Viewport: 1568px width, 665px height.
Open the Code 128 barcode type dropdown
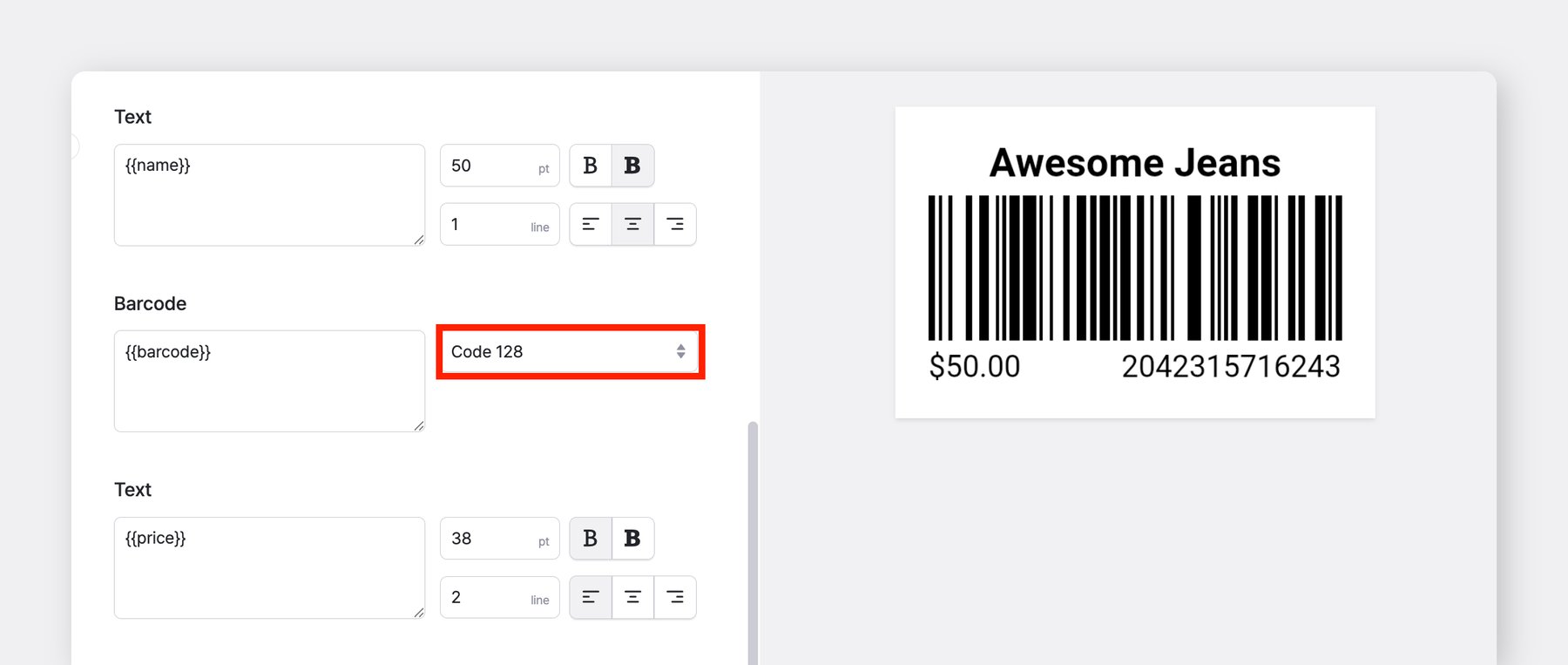570,352
